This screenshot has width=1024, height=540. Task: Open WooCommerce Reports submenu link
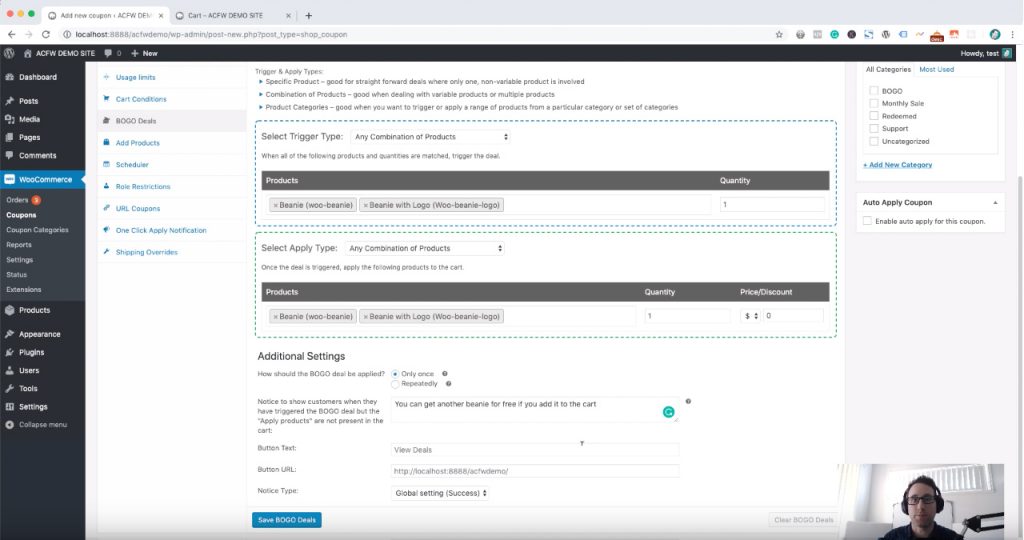tap(19, 245)
